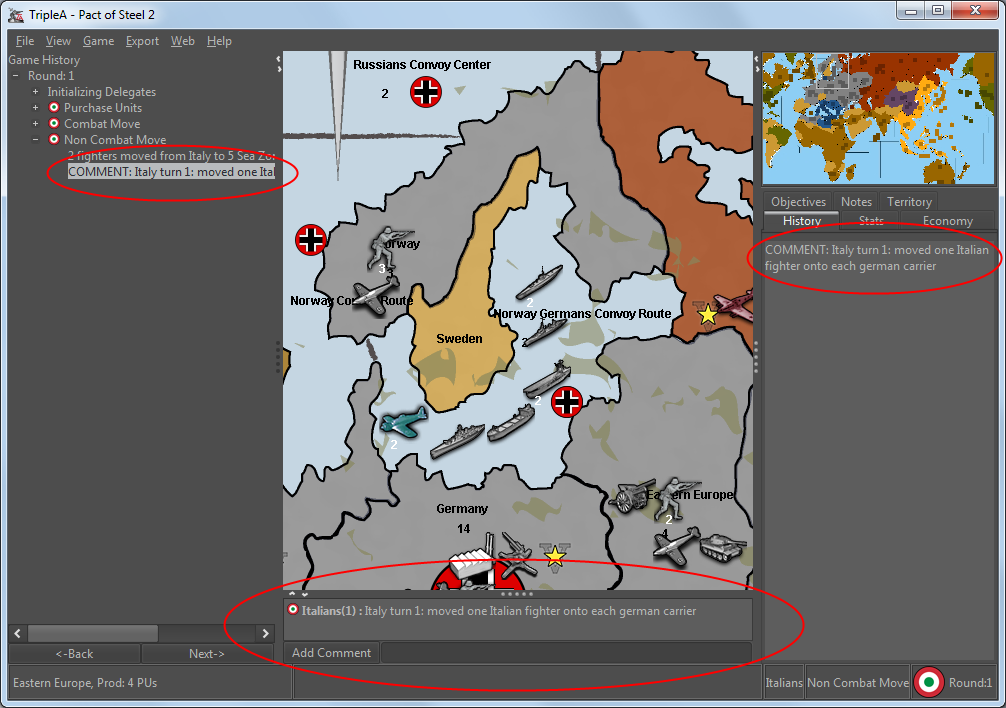Click the Add Comment button

(331, 653)
